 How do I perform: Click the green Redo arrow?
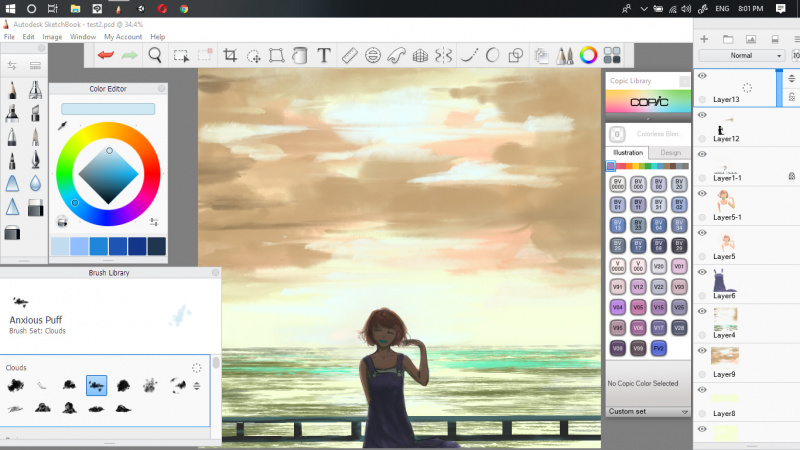[x=130, y=55]
